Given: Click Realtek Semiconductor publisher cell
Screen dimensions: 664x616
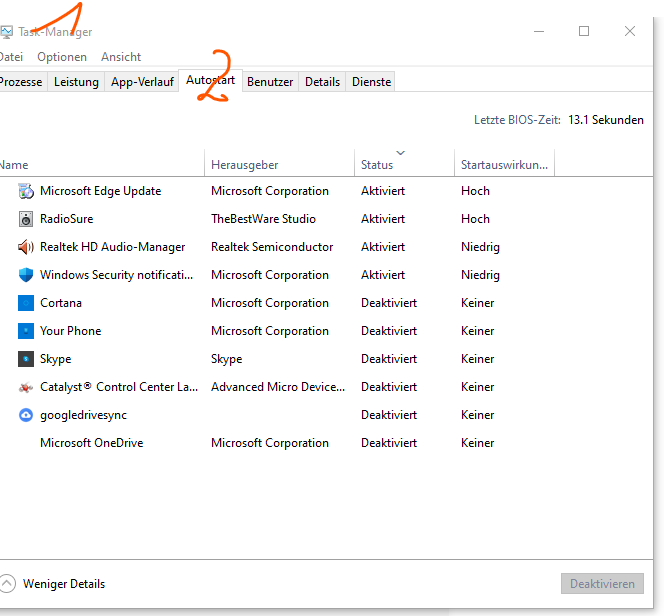Looking at the screenshot, I should tap(272, 247).
